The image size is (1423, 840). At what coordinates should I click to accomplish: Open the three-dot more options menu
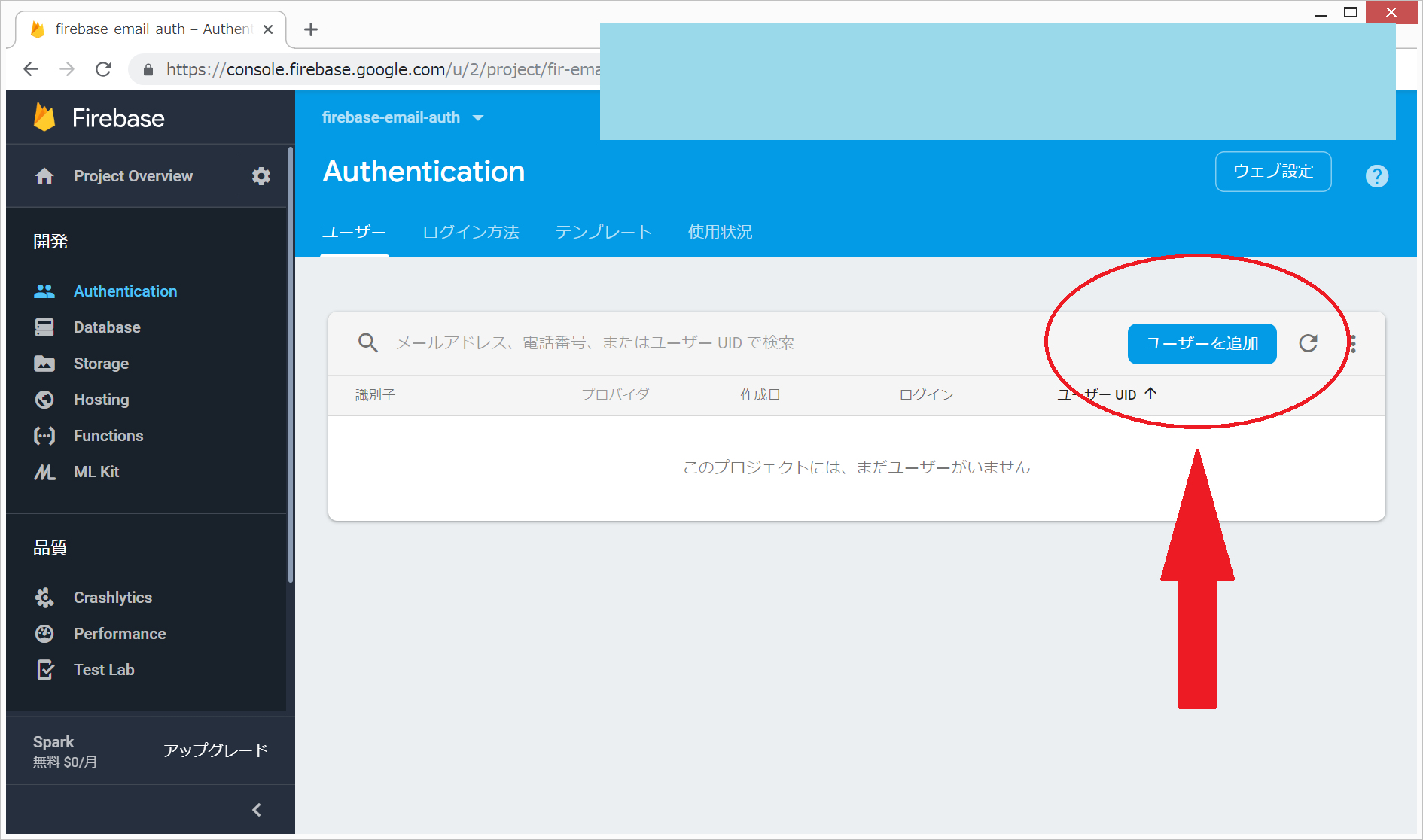(1353, 344)
